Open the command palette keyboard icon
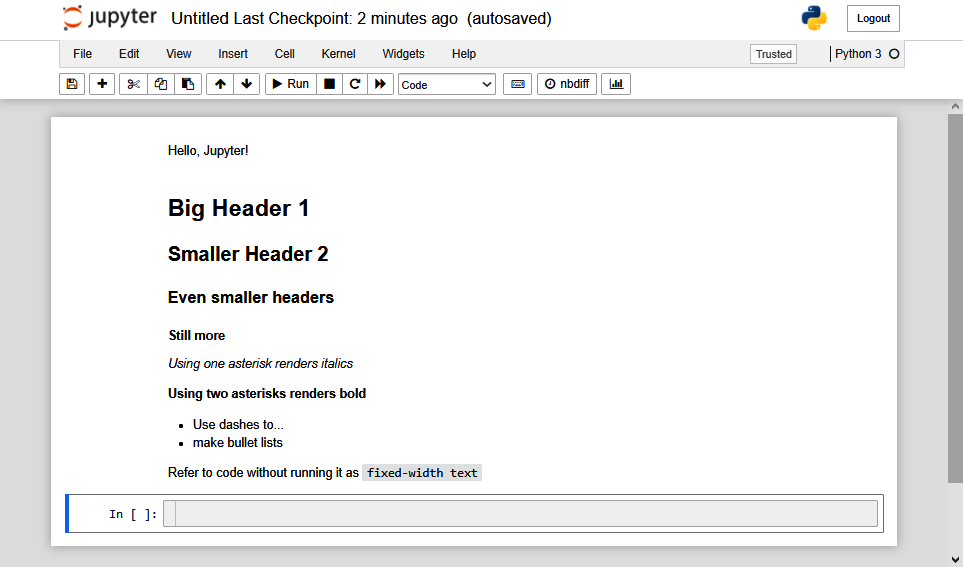The image size is (963, 567). [x=517, y=84]
